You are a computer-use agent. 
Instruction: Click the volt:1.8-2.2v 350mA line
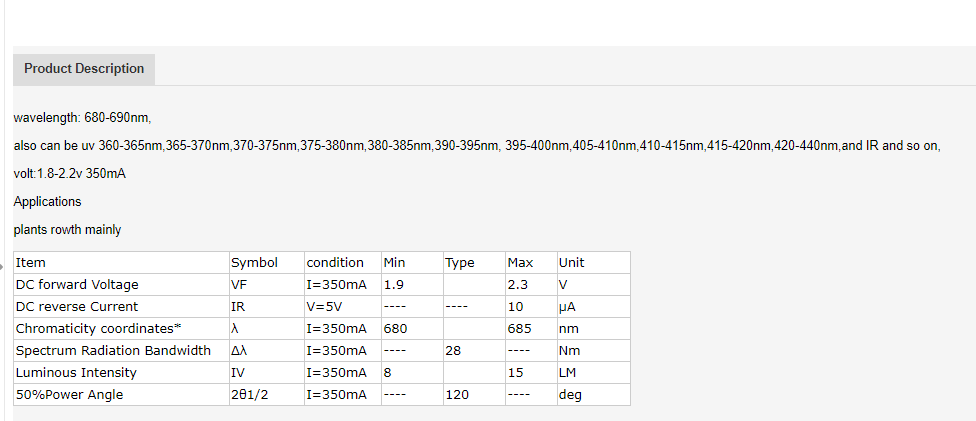[70, 174]
